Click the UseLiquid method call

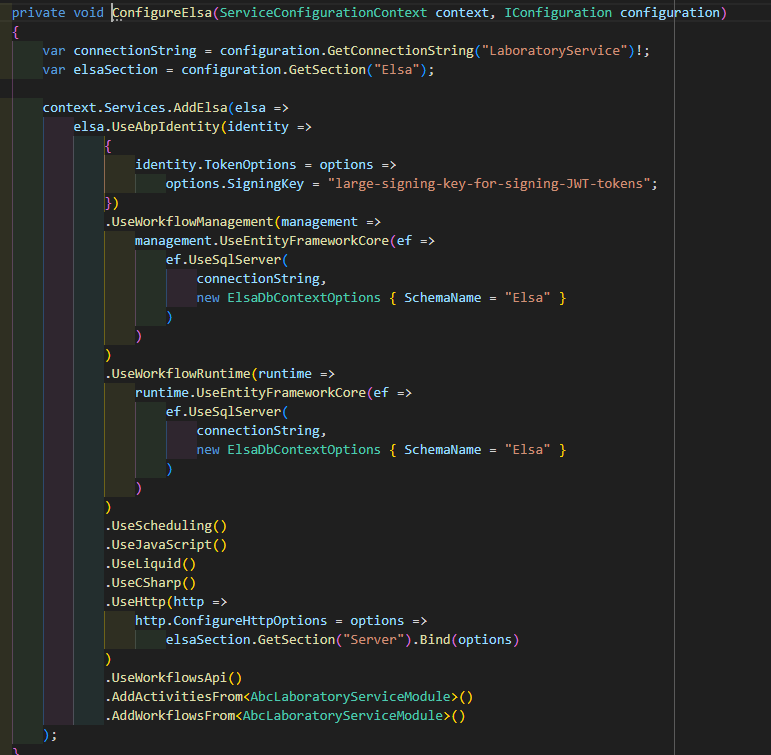tap(152, 563)
